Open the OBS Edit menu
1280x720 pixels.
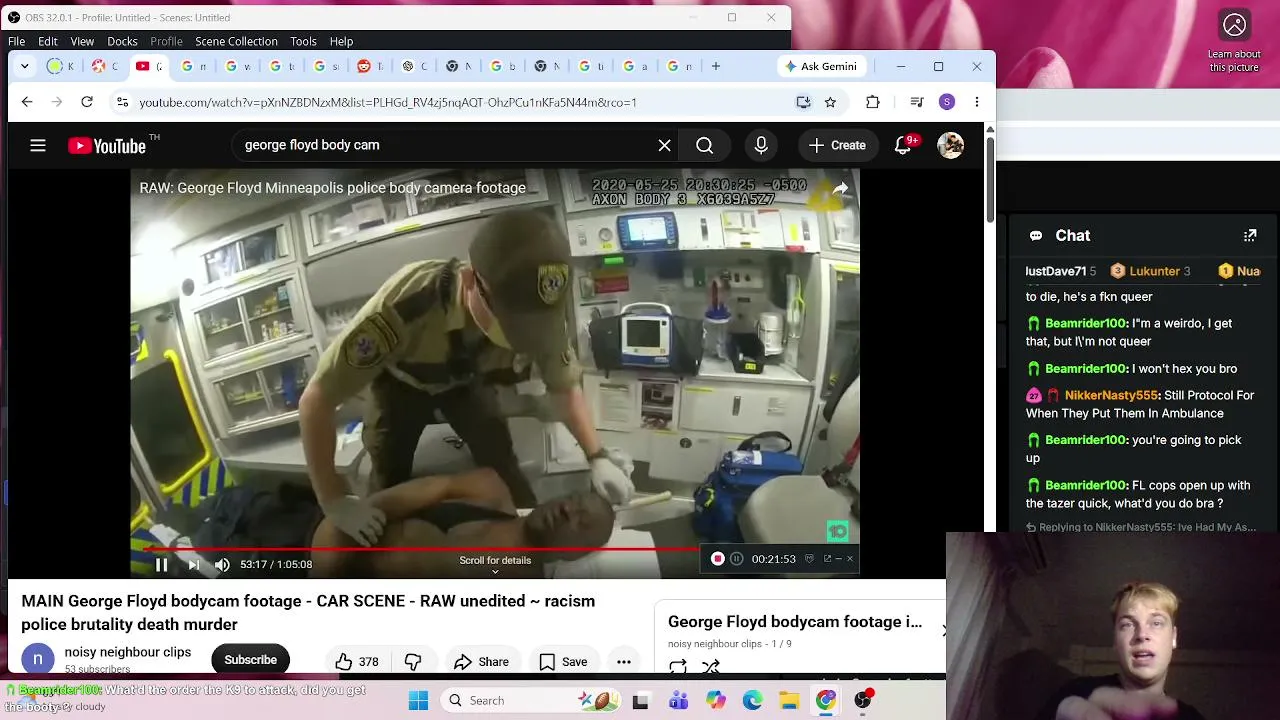(x=48, y=41)
